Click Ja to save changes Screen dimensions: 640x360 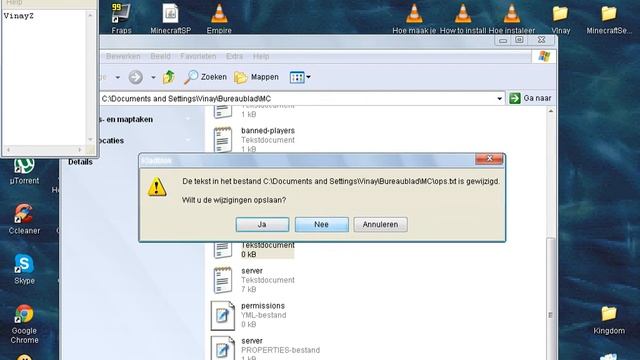pos(262,224)
